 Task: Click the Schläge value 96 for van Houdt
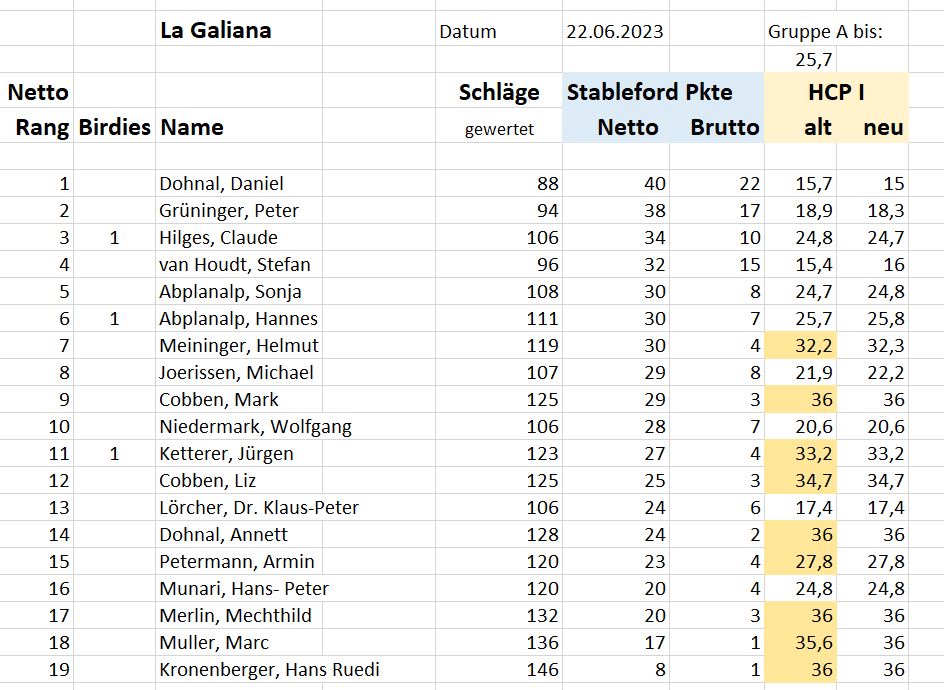point(547,265)
